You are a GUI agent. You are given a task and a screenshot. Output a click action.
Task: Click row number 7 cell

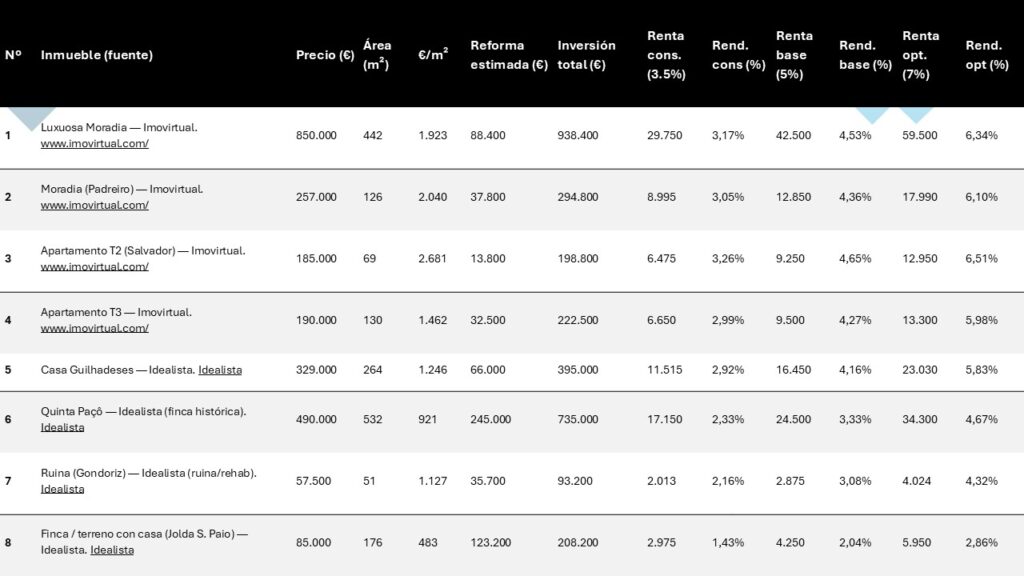click(x=8, y=481)
